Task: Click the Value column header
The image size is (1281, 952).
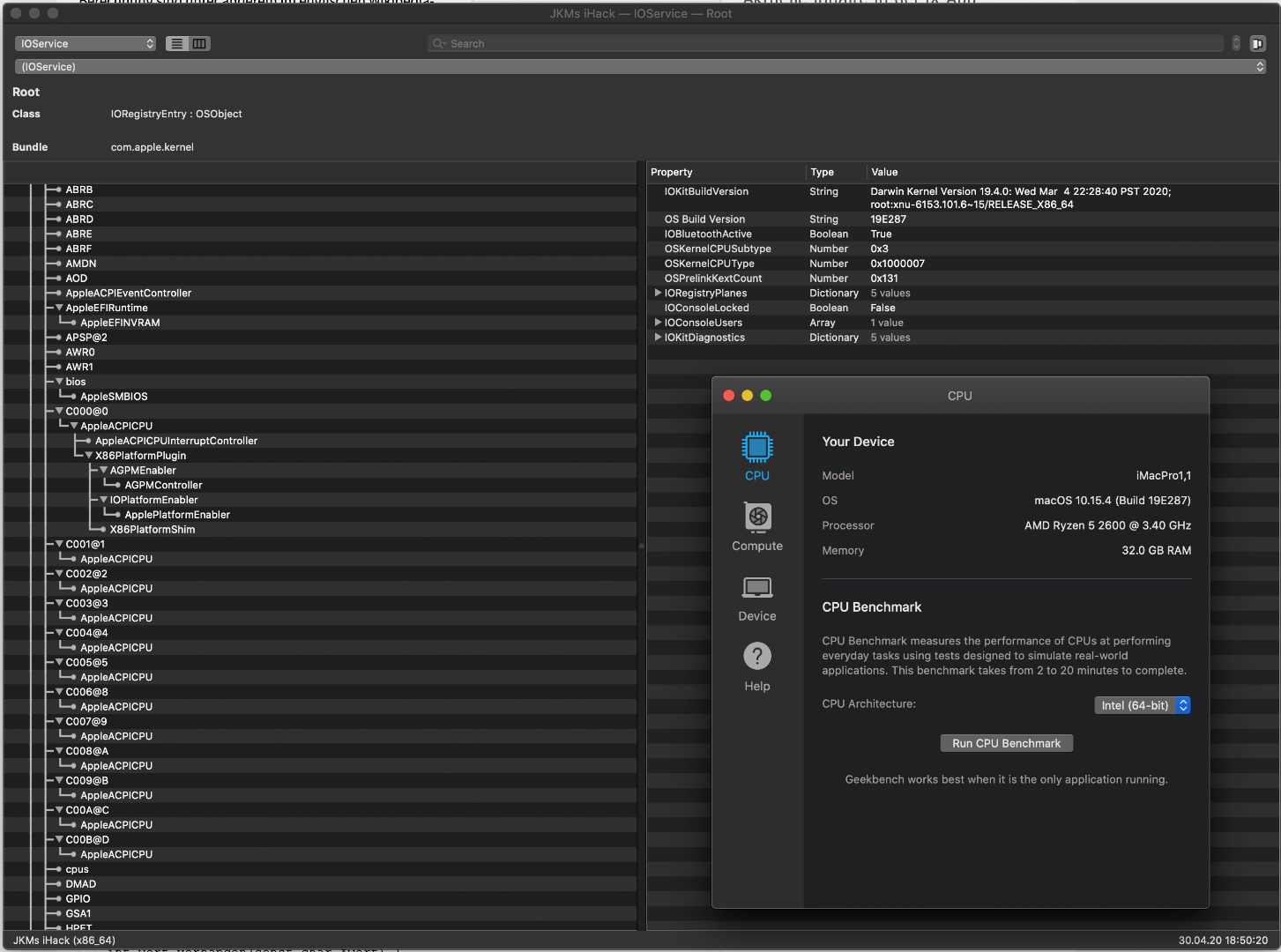Action: click(884, 172)
